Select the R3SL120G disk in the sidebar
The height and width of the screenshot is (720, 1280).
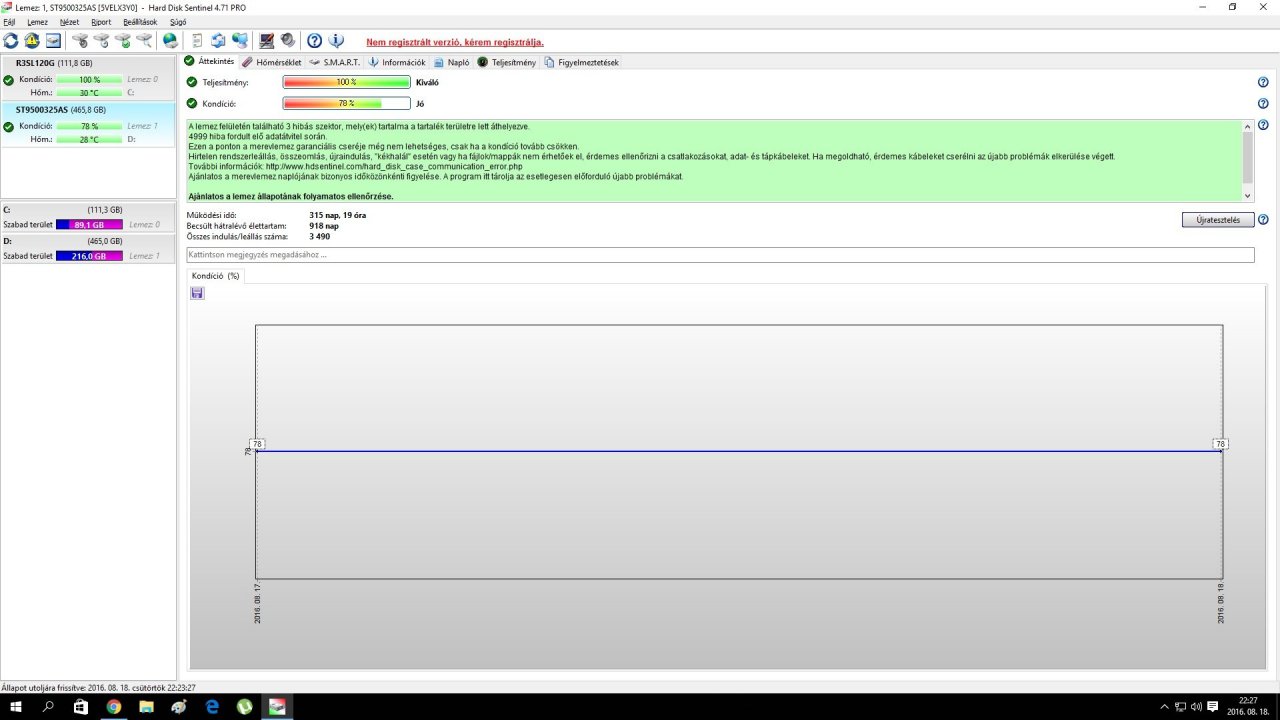click(88, 77)
